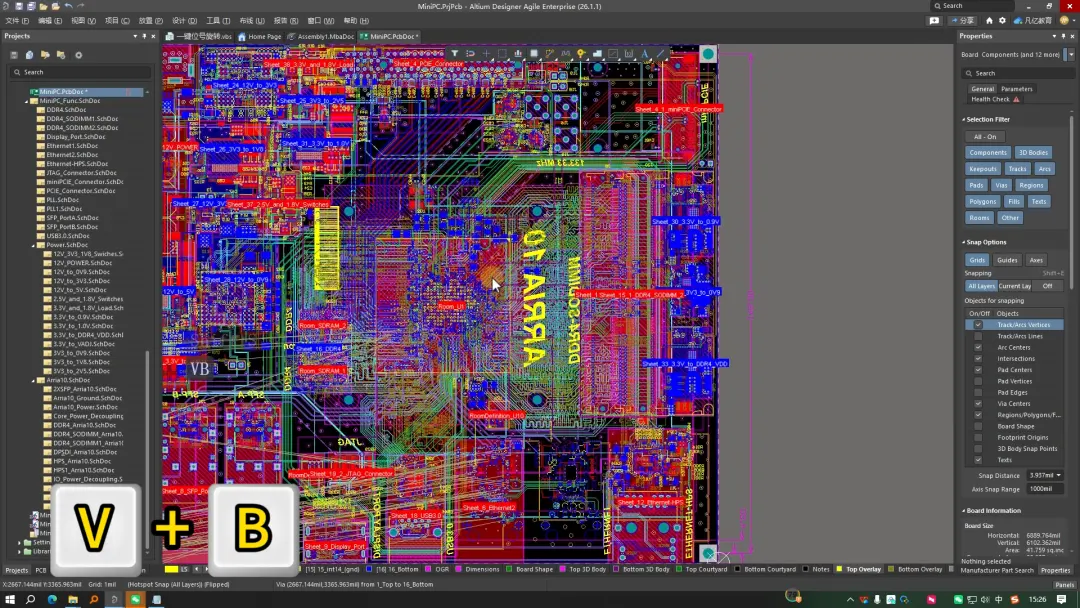Click the yellow LS layer color swatch

click(171, 569)
